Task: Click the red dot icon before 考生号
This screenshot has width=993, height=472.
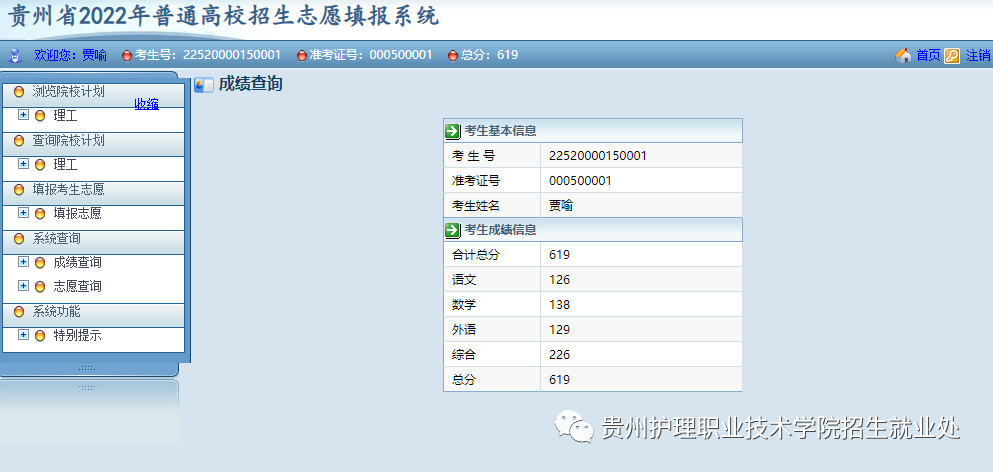Action: pos(127,55)
